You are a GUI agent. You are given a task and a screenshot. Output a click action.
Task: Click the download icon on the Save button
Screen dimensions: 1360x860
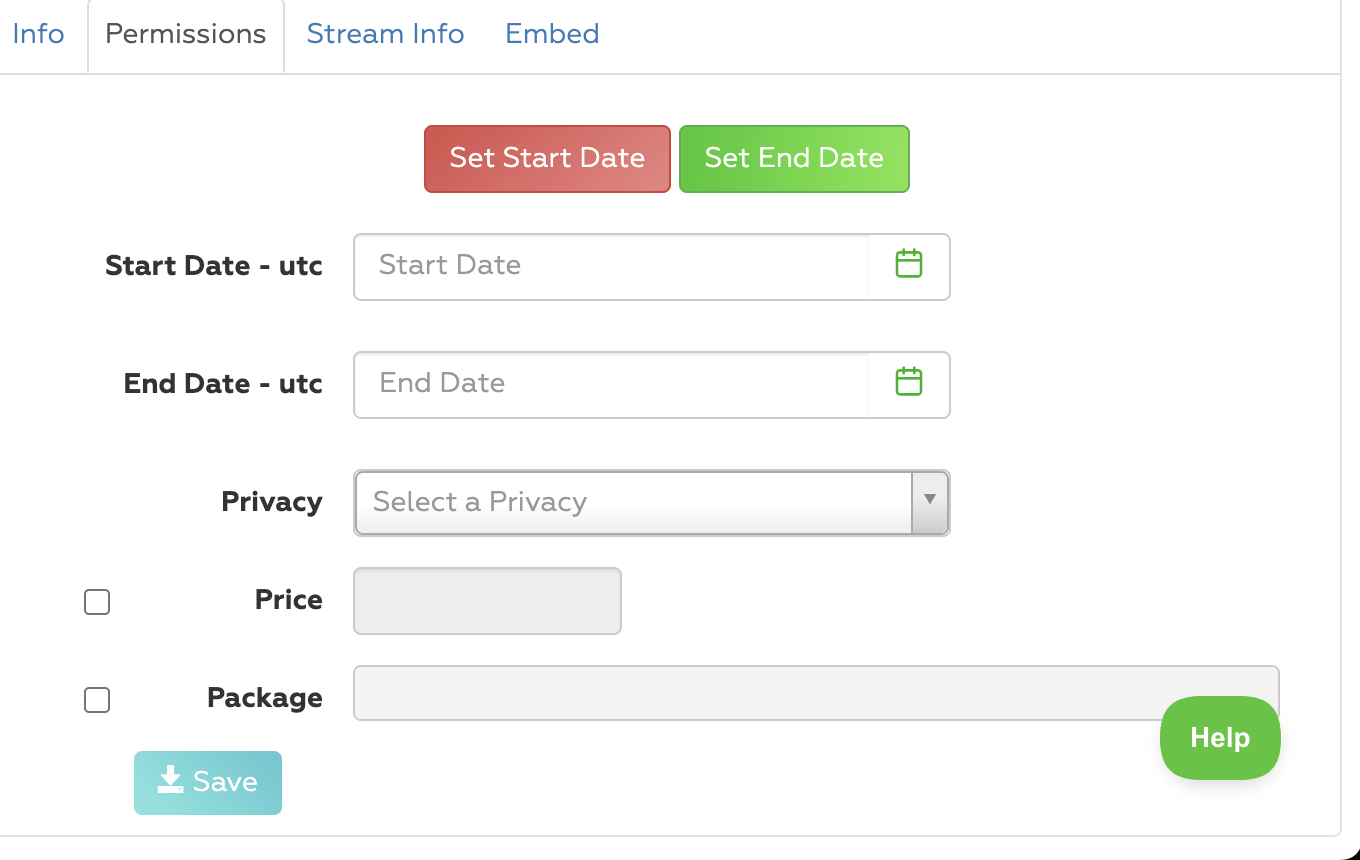(x=171, y=781)
